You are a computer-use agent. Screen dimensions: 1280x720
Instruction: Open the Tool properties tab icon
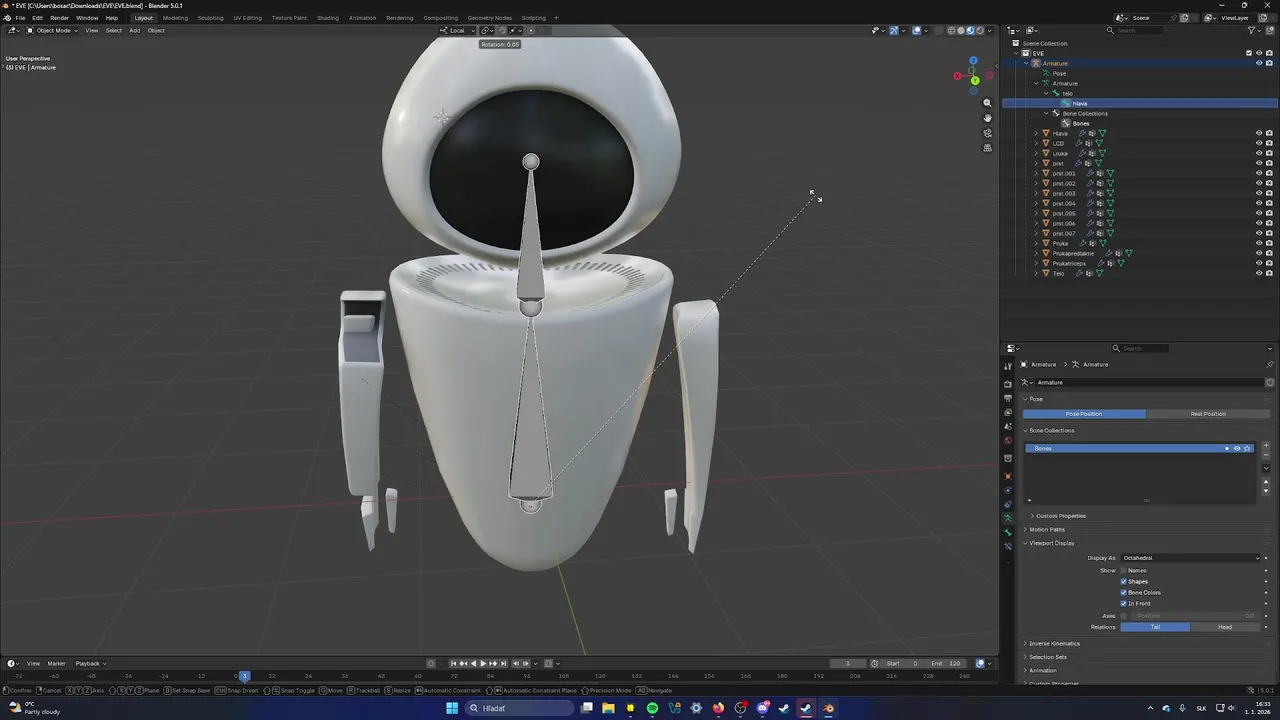[x=1008, y=367]
